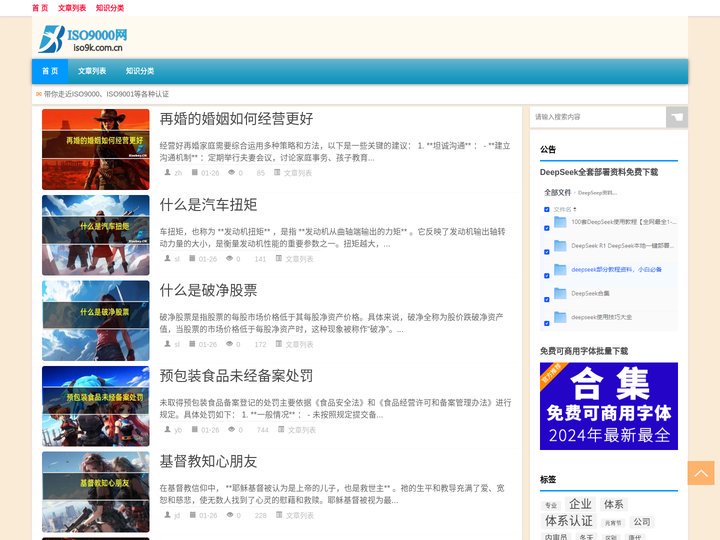Click the folder icon for DeepSeek合集
This screenshot has height=540, width=720.
pos(560,293)
